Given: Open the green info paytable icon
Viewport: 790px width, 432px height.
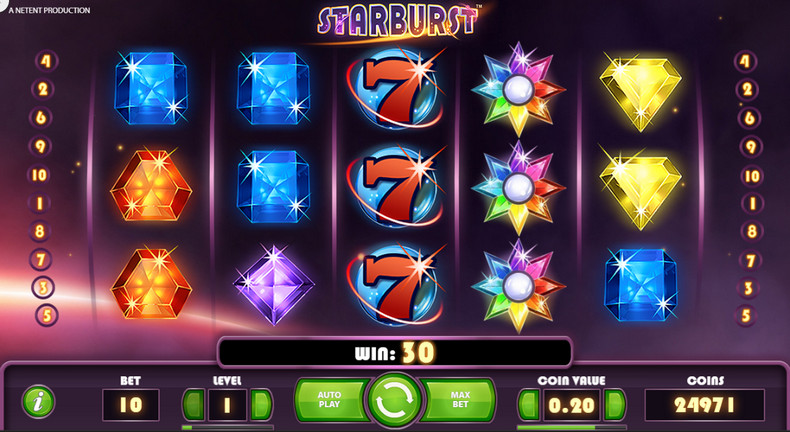Looking at the screenshot, I should tap(38, 402).
